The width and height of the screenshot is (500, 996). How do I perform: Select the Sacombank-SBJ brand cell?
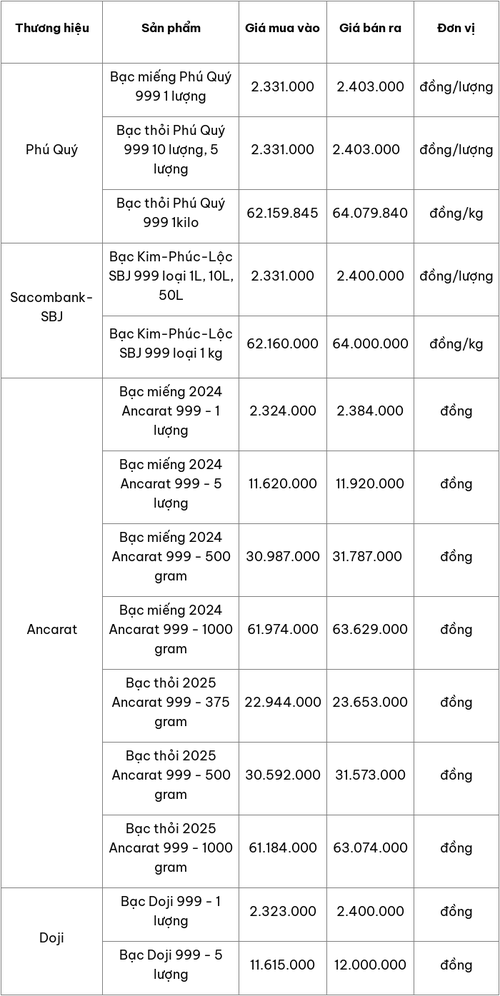coord(52,306)
